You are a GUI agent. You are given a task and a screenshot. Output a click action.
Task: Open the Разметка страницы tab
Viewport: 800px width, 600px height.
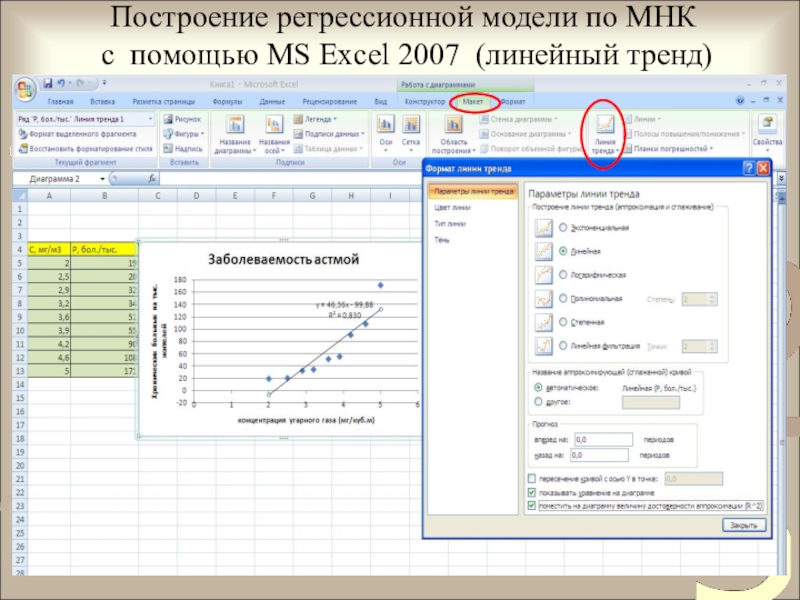point(163,102)
